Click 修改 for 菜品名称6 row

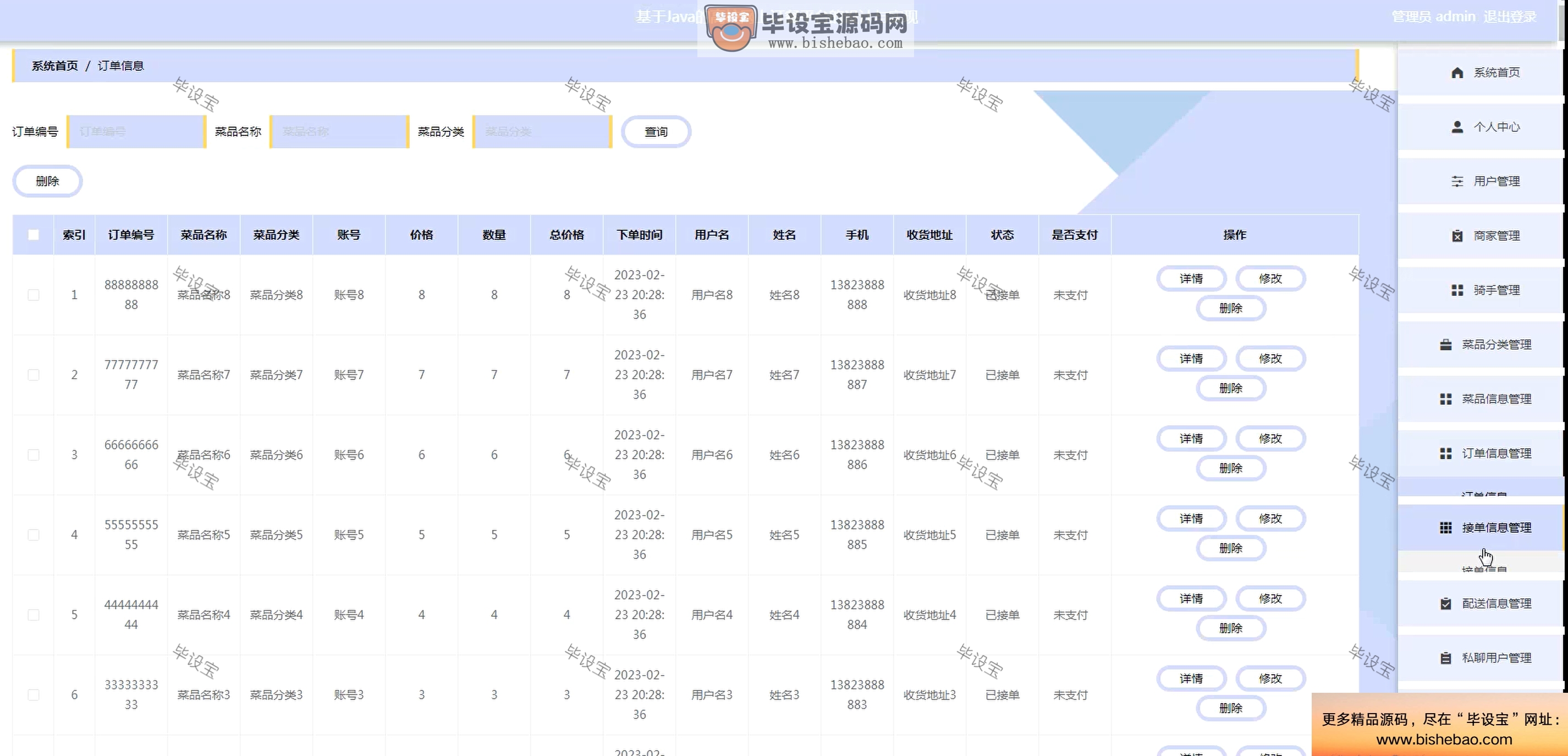click(x=1270, y=439)
